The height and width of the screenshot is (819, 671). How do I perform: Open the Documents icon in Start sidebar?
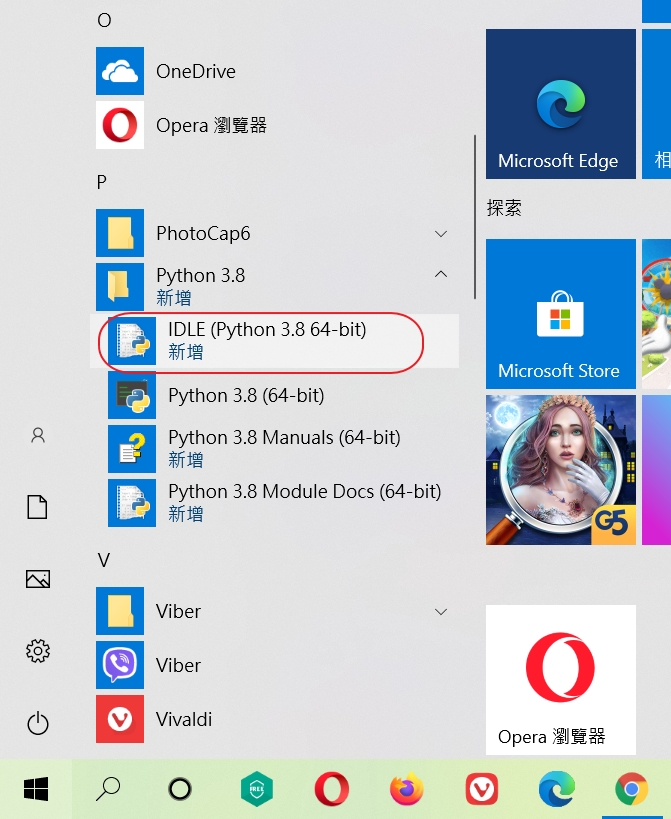[x=38, y=507]
